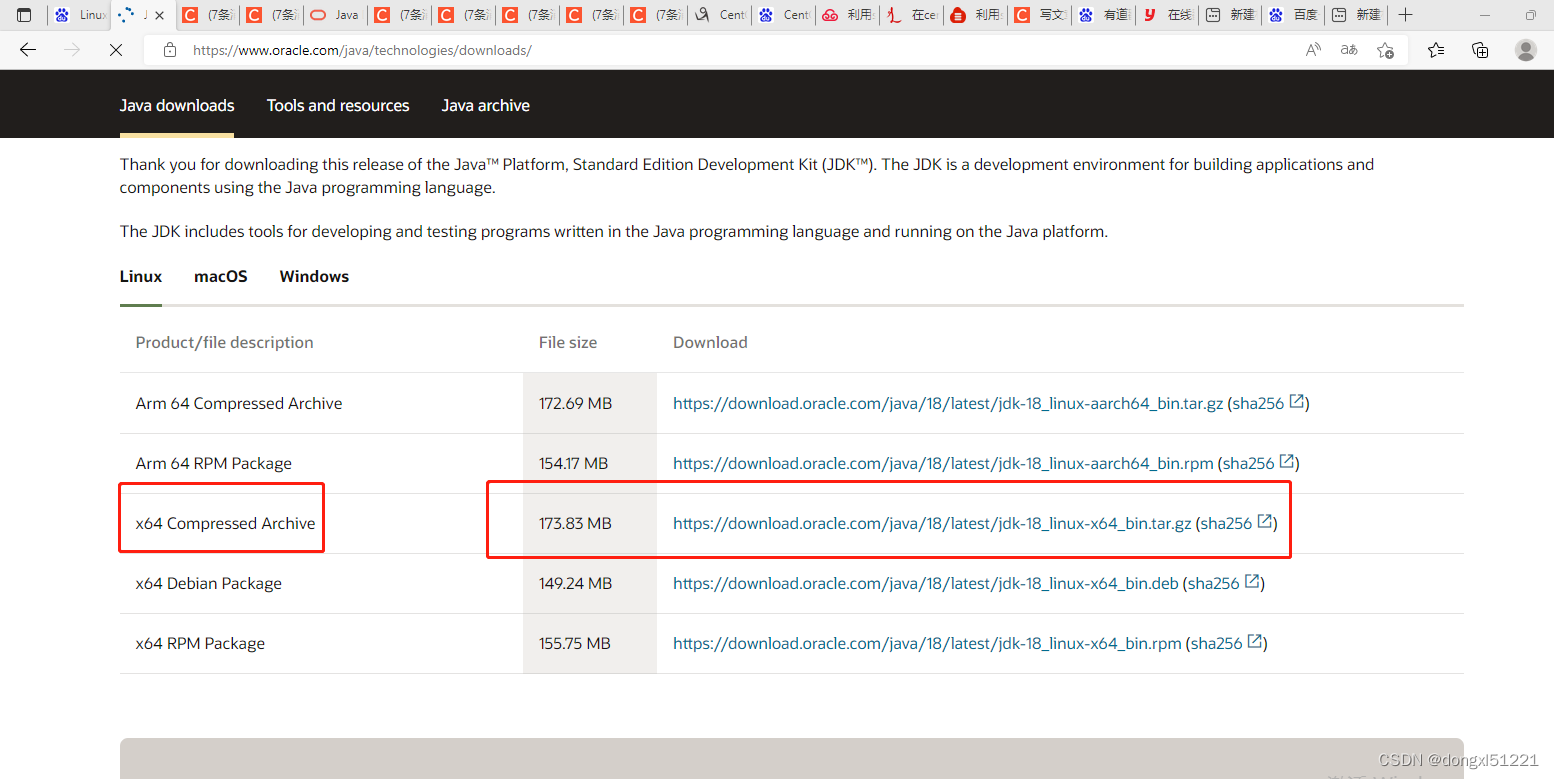The height and width of the screenshot is (779, 1554).
Task: Switch to the 写文 browser tab
Action: [1040, 15]
